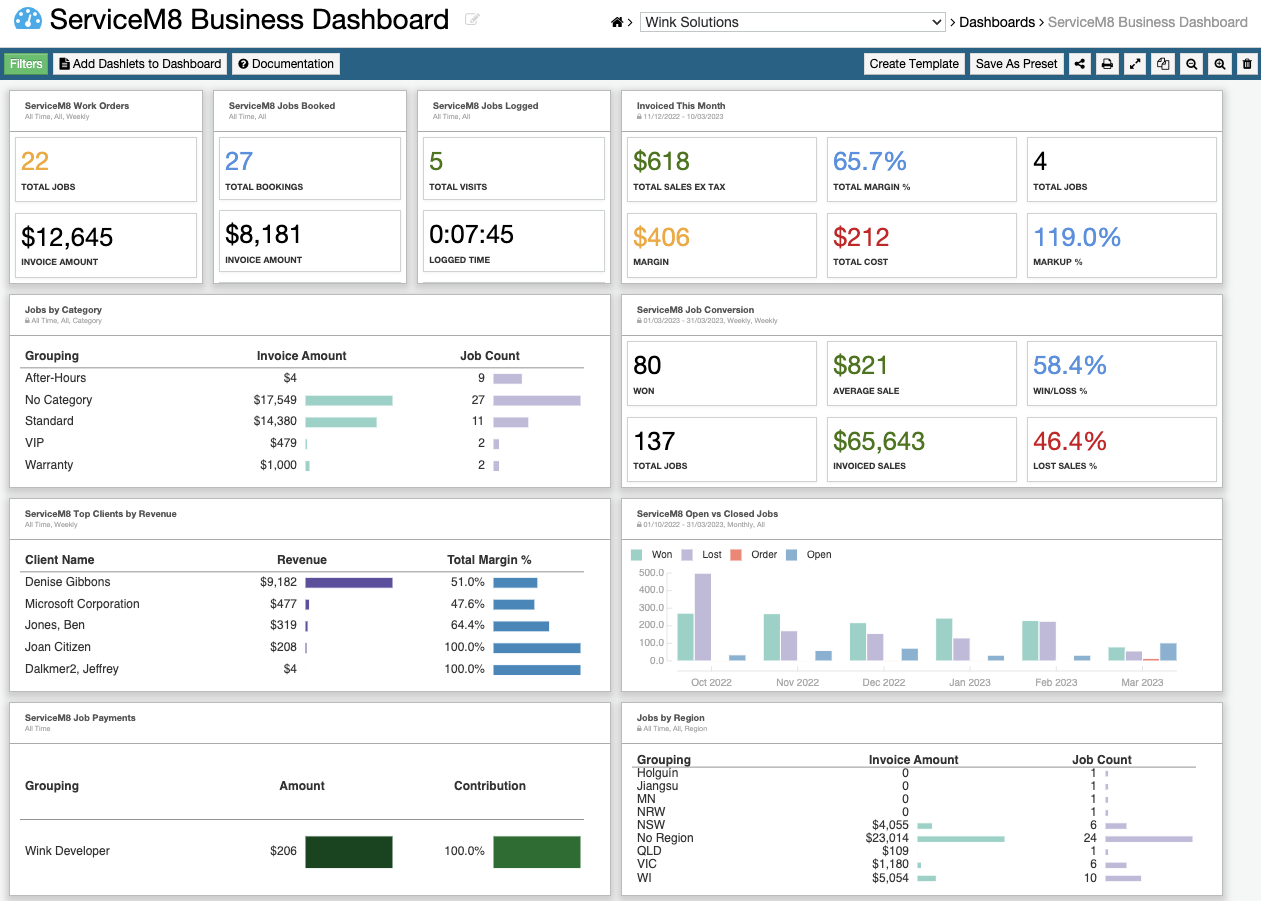
Task: Click Create Template
Action: (913, 63)
